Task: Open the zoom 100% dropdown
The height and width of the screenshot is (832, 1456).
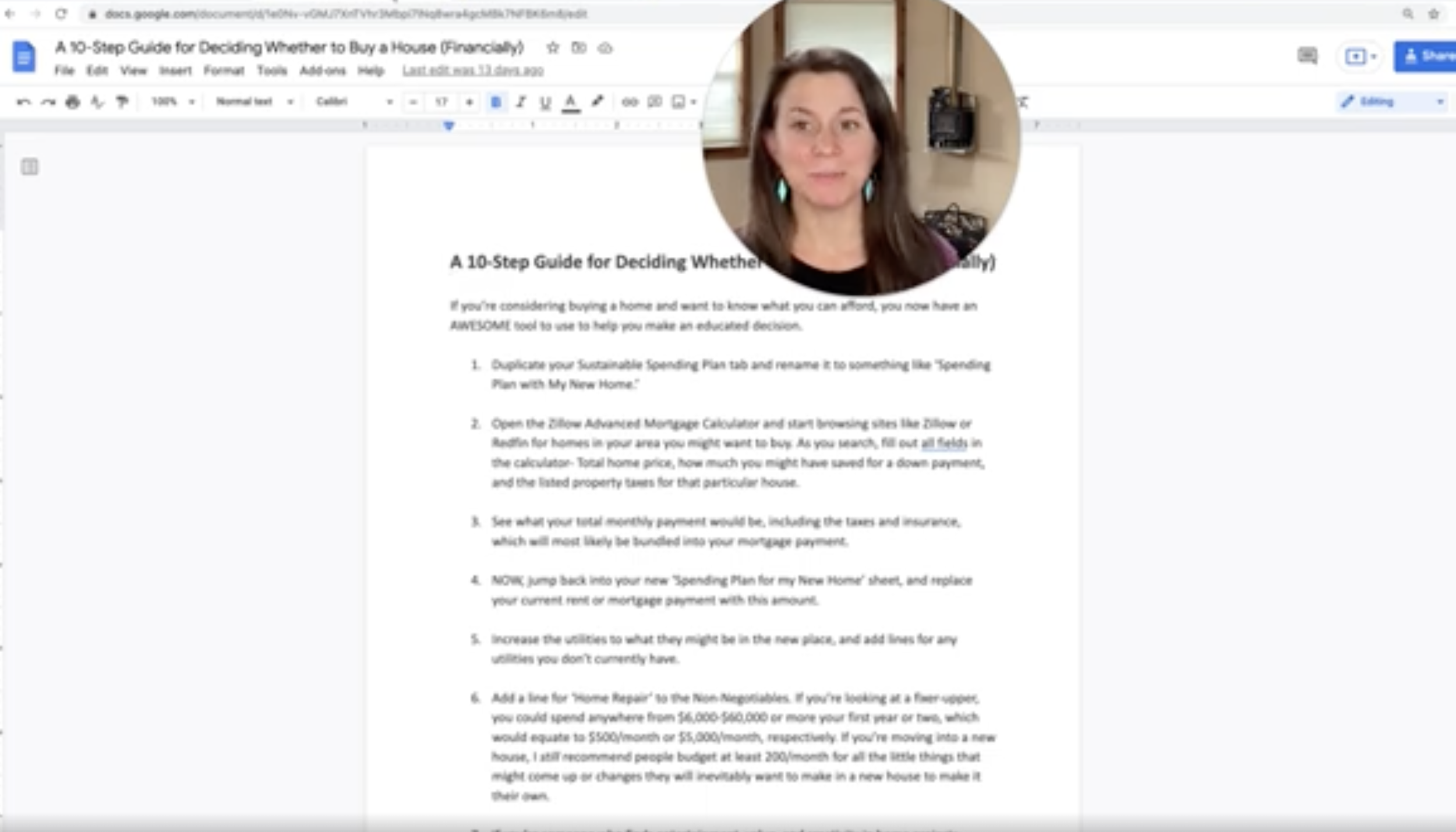Action: (172, 102)
